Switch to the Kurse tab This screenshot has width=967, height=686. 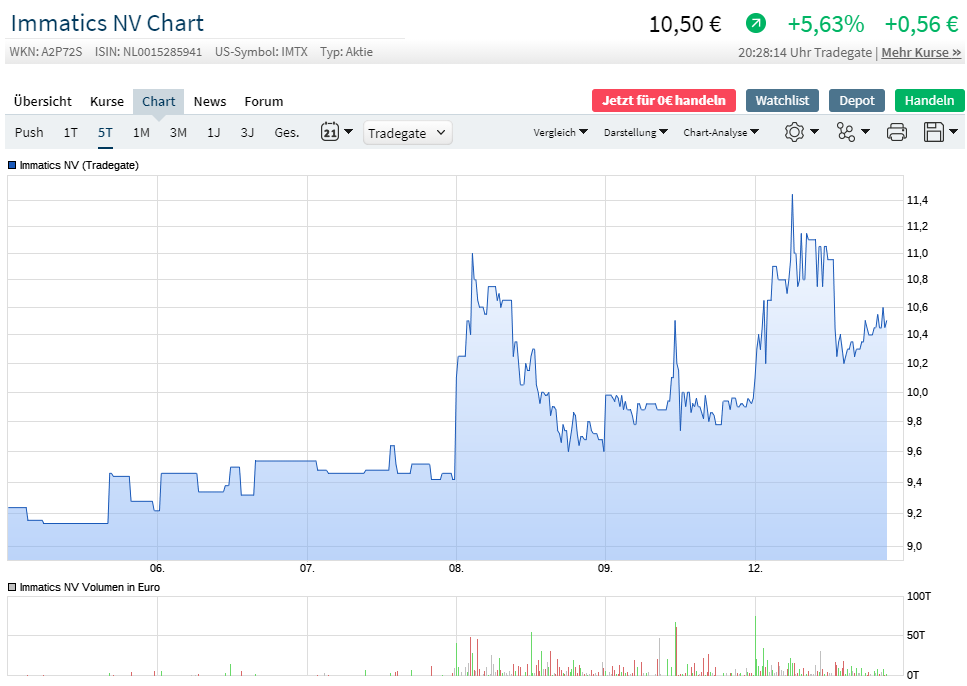(107, 101)
